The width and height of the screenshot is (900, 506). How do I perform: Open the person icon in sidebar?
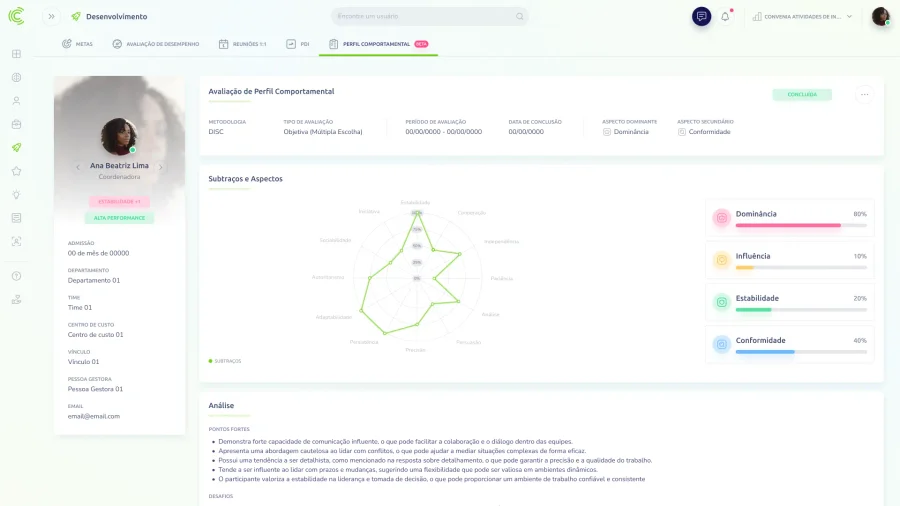tap(17, 101)
